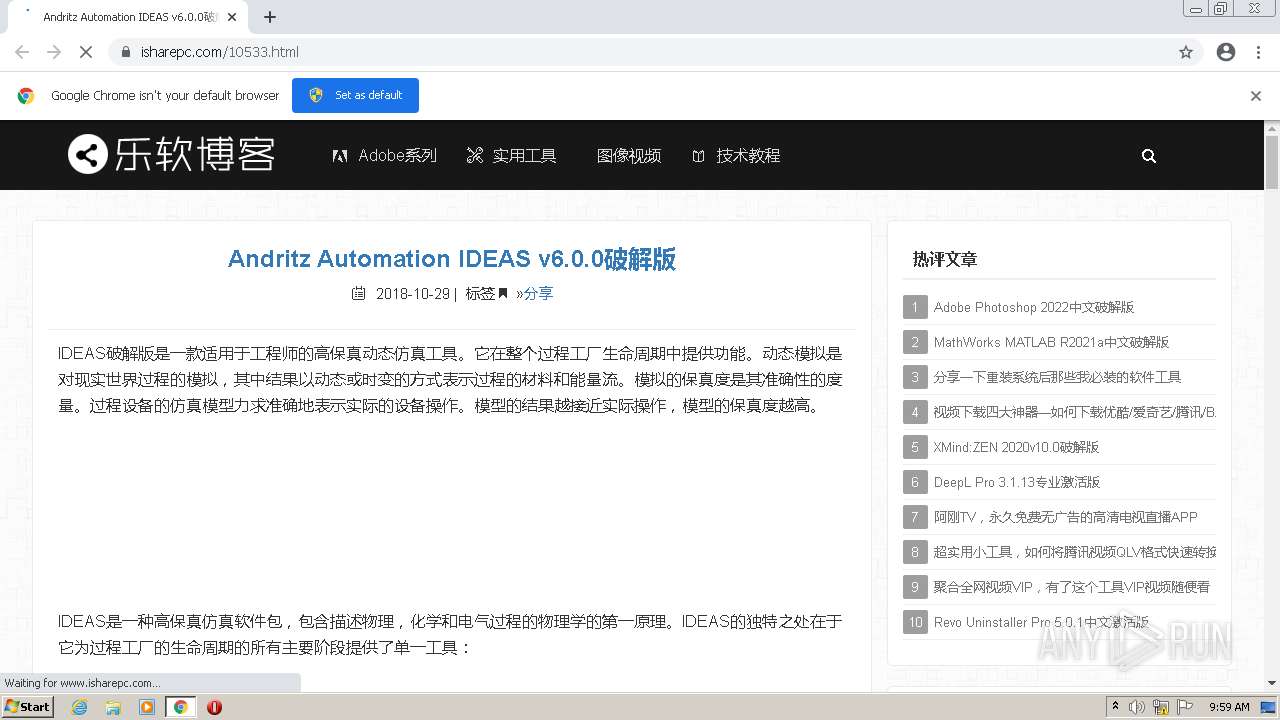Click the page vertical scrollbar thumb
Screen dimensions: 1280x720
point(1272,161)
